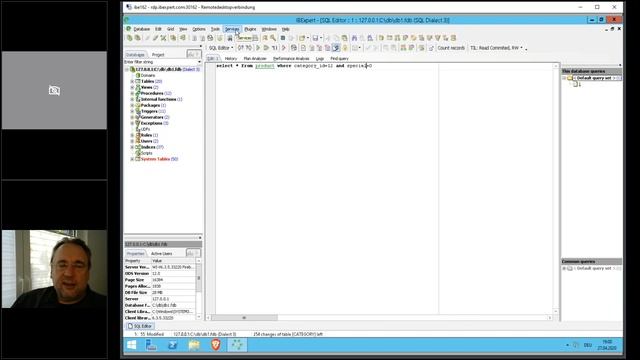Open the Plugins menu
Image resolution: width=640 pixels, height=360 pixels.
point(250,29)
